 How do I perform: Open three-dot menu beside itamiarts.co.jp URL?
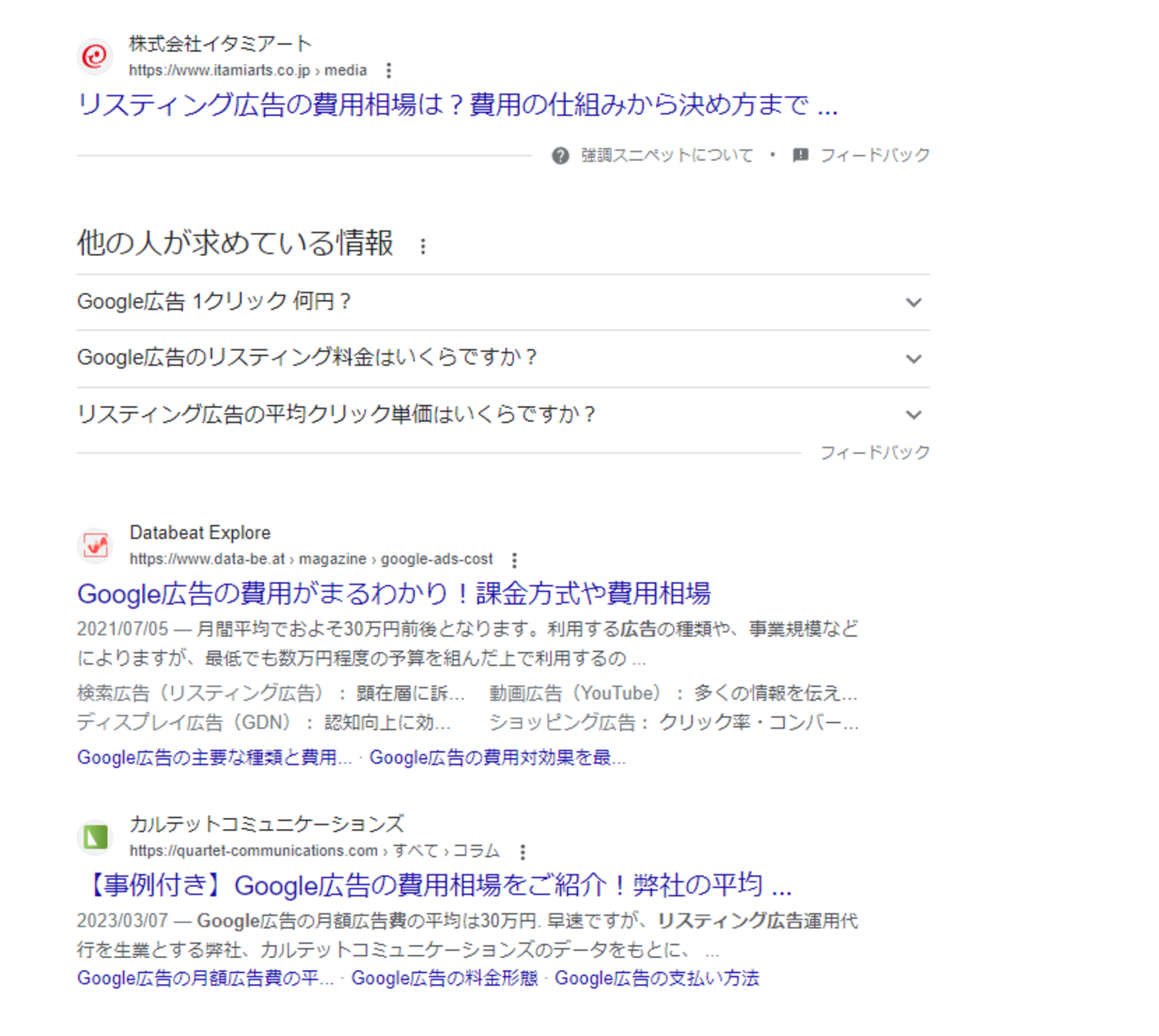click(389, 71)
